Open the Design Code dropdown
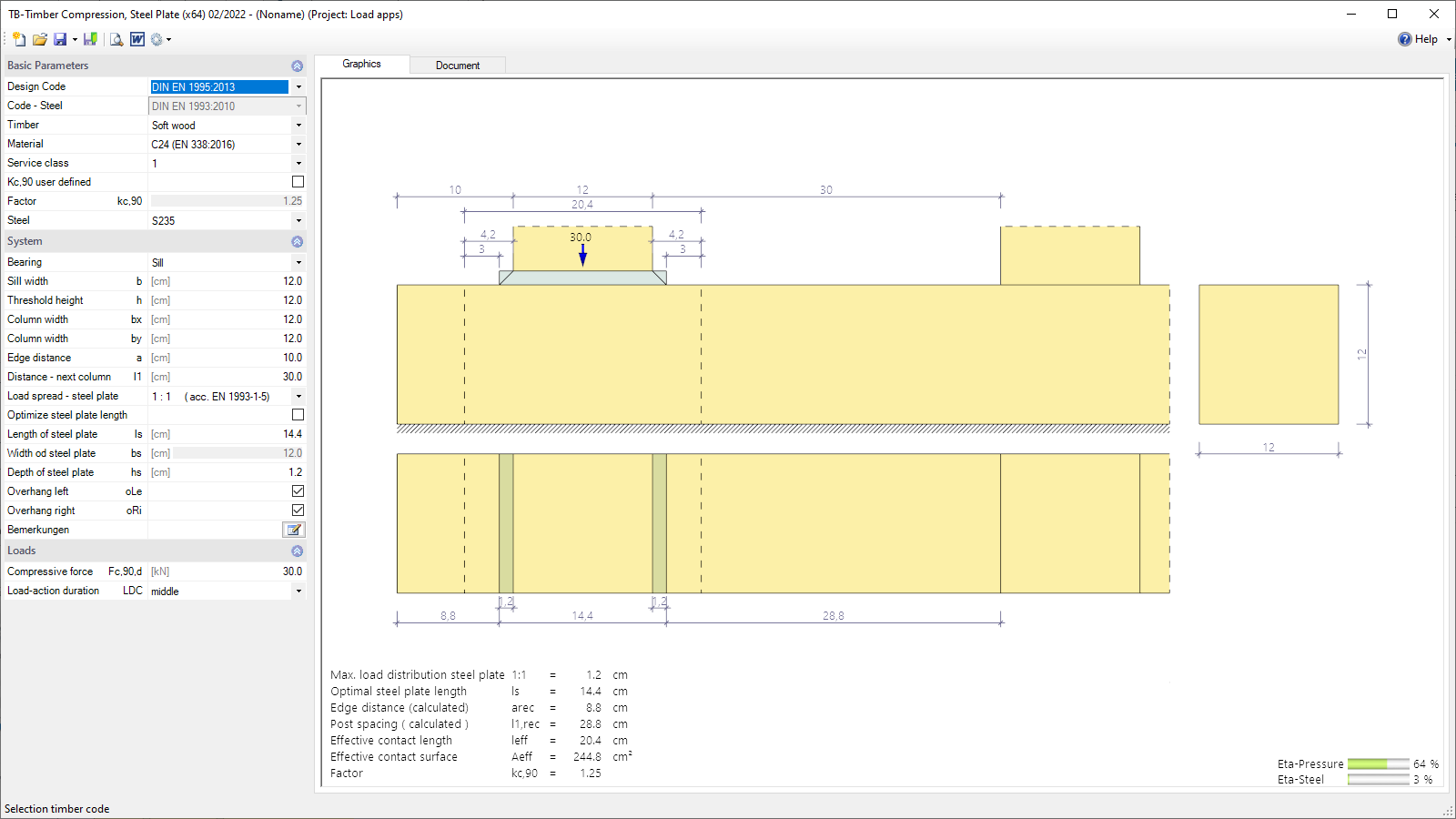Screen dimensions: 1456x819 (298, 87)
